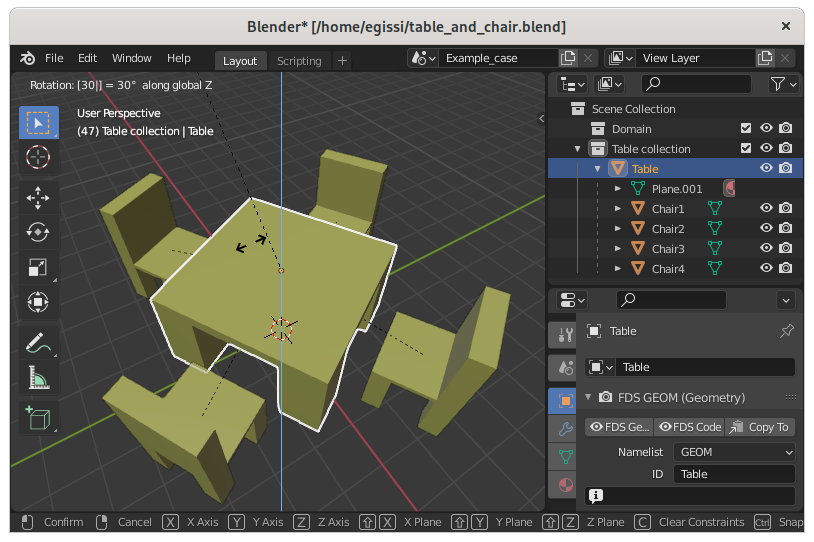Select the Annotate pencil tool
This screenshot has height=542, width=814.
pyautogui.click(x=38, y=343)
